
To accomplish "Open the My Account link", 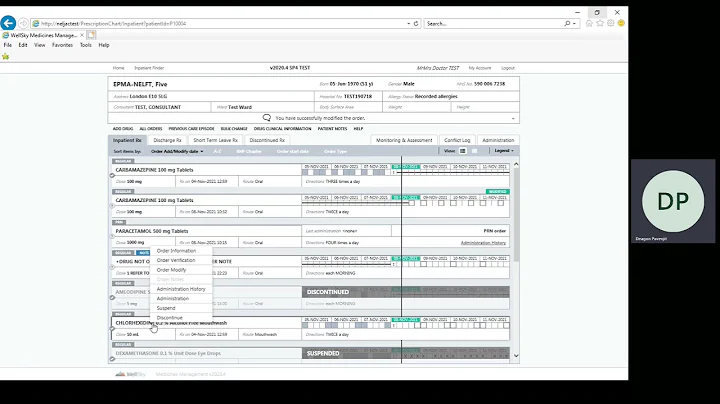I will (480, 68).
